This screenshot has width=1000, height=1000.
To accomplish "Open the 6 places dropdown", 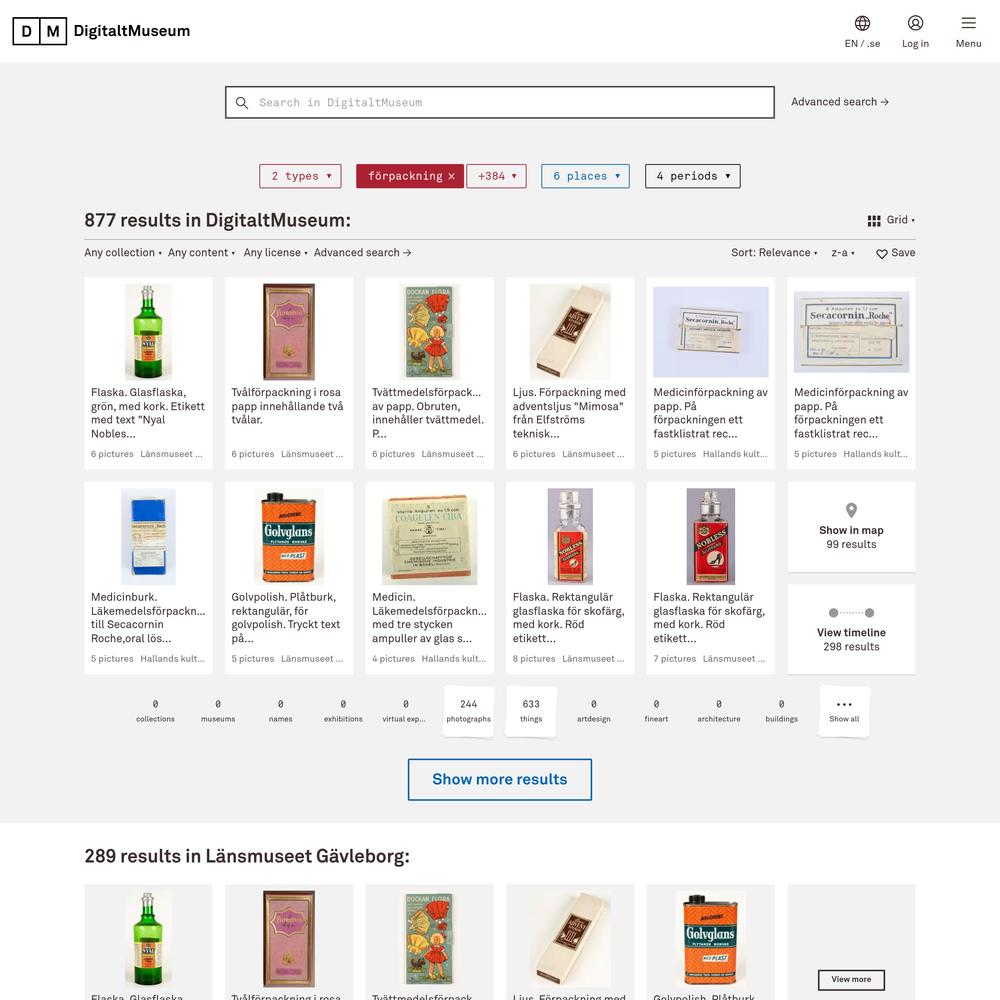I will (x=585, y=177).
